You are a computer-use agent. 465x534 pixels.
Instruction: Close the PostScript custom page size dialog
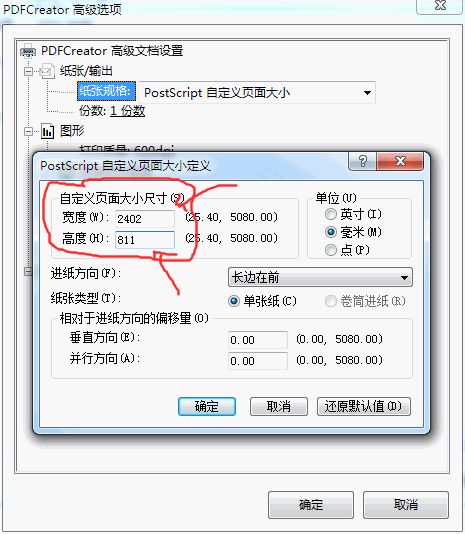[x=400, y=161]
